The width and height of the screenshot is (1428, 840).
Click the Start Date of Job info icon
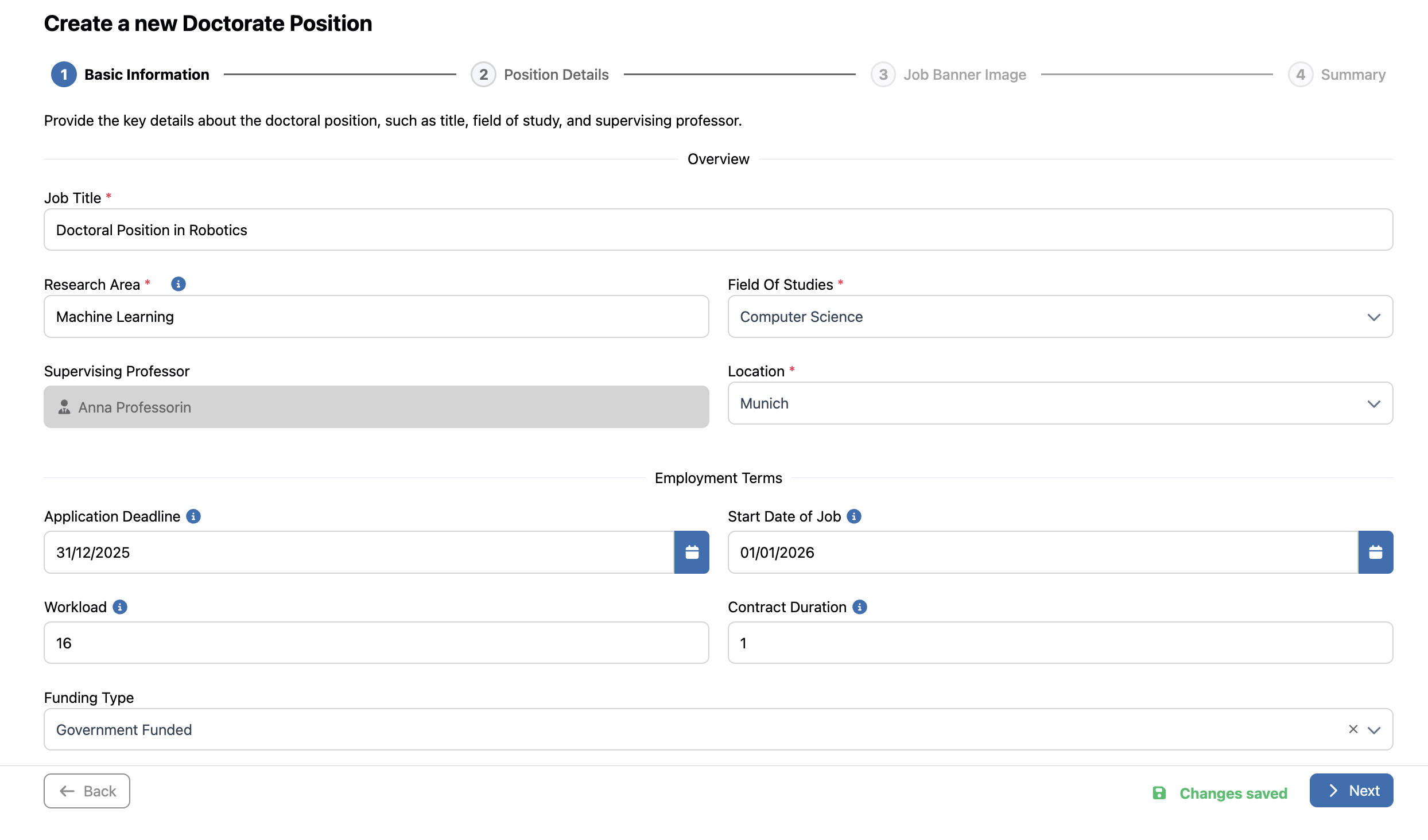854,516
